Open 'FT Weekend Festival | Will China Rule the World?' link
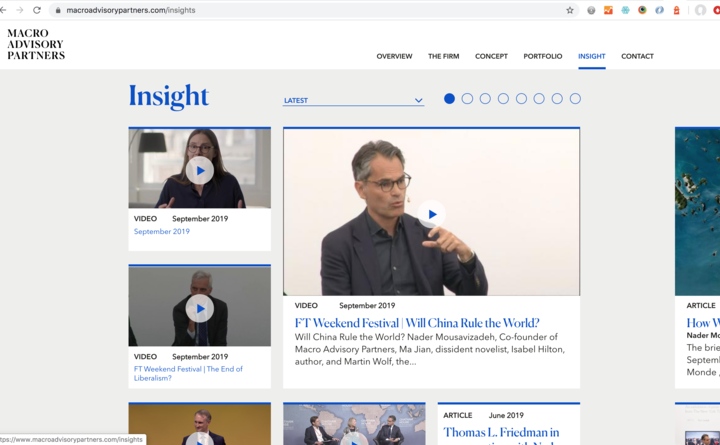 (x=417, y=323)
